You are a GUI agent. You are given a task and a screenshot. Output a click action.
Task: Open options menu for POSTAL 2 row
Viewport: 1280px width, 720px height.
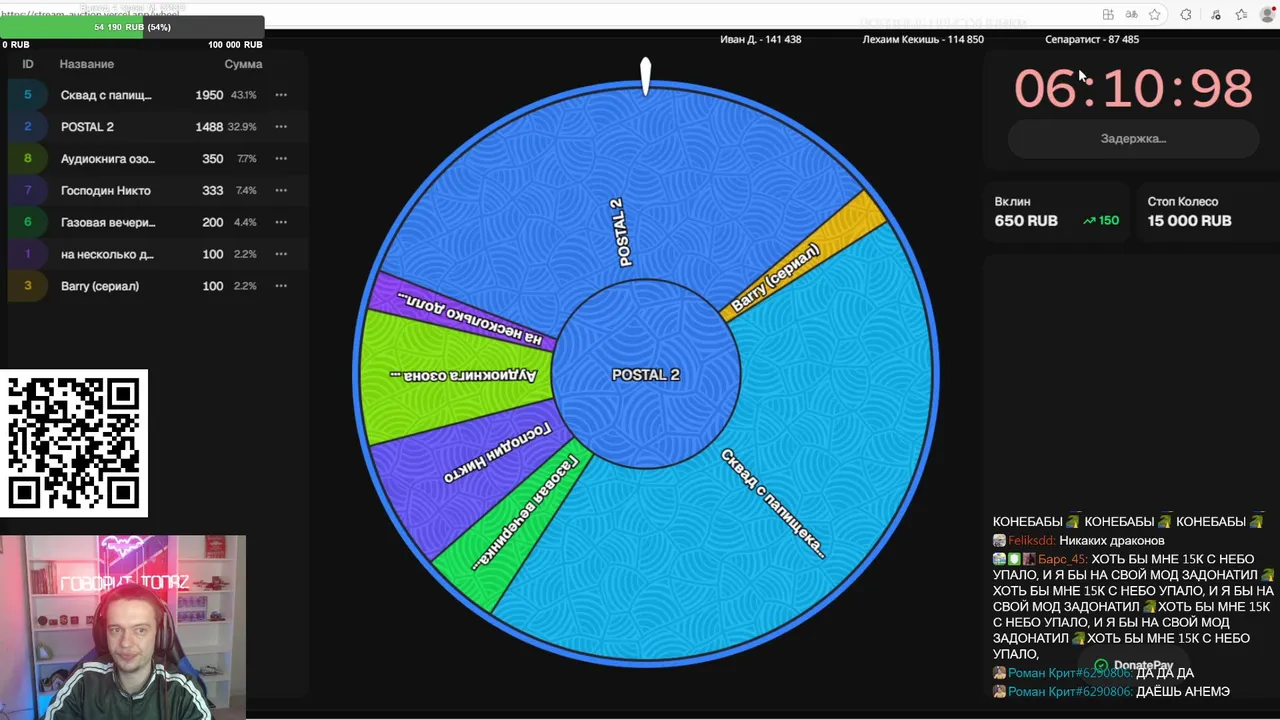coord(281,127)
